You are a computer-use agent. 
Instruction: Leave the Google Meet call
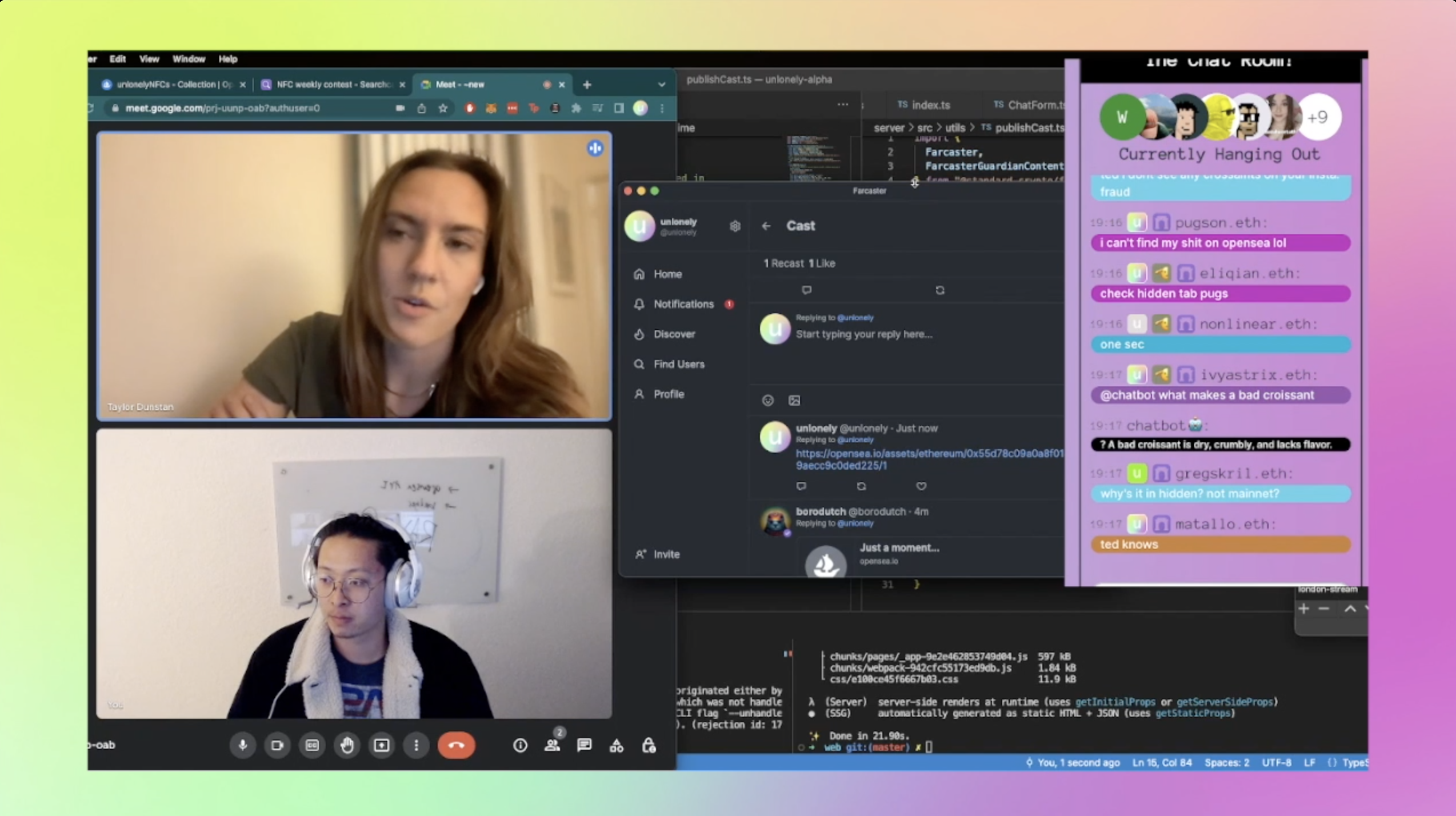coord(456,745)
